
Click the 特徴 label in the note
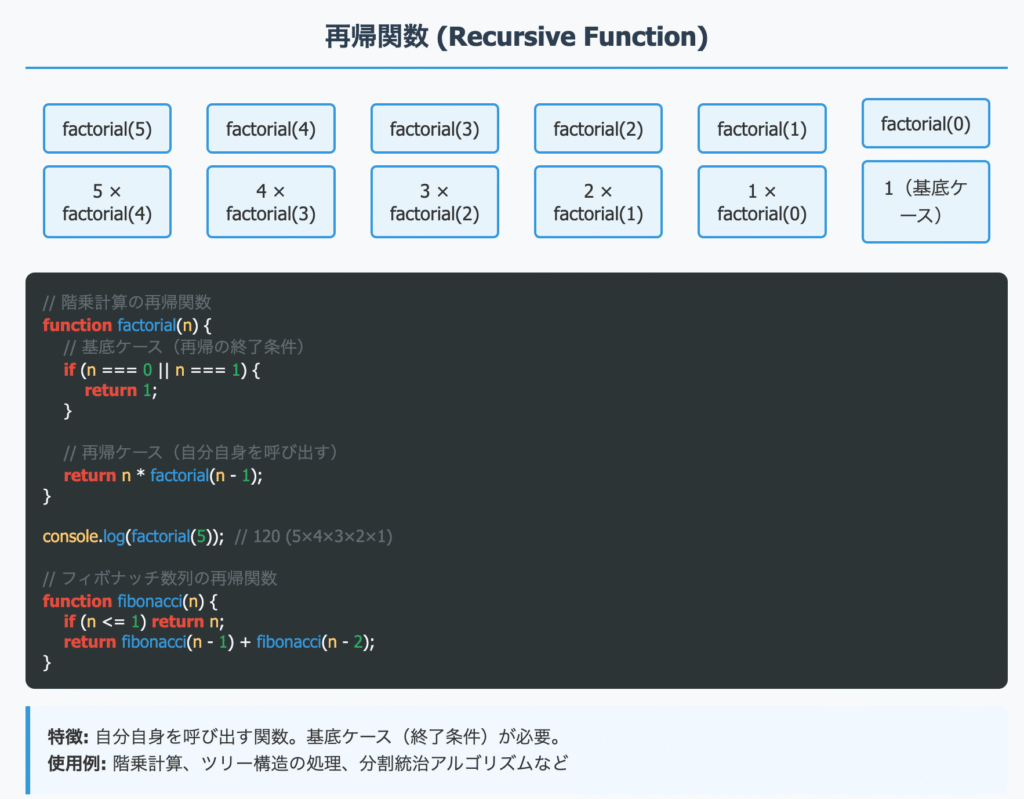[67, 737]
